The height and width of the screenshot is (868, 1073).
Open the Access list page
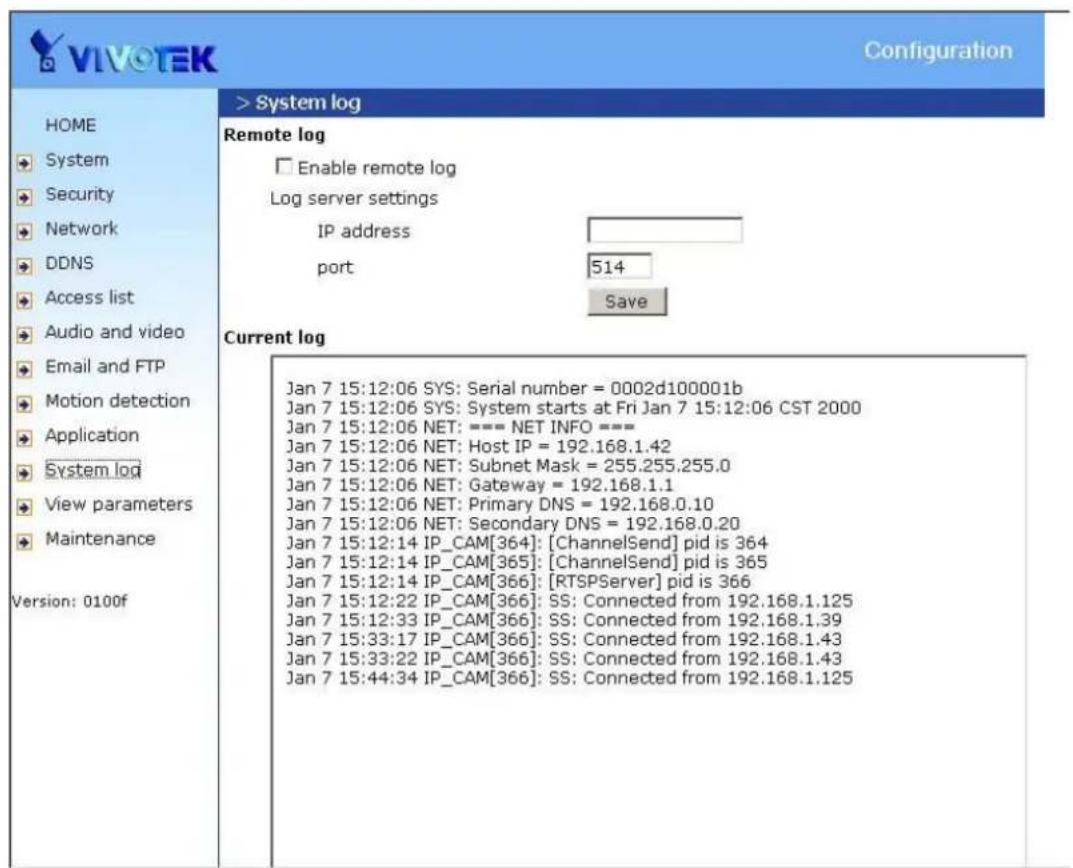coord(90,297)
